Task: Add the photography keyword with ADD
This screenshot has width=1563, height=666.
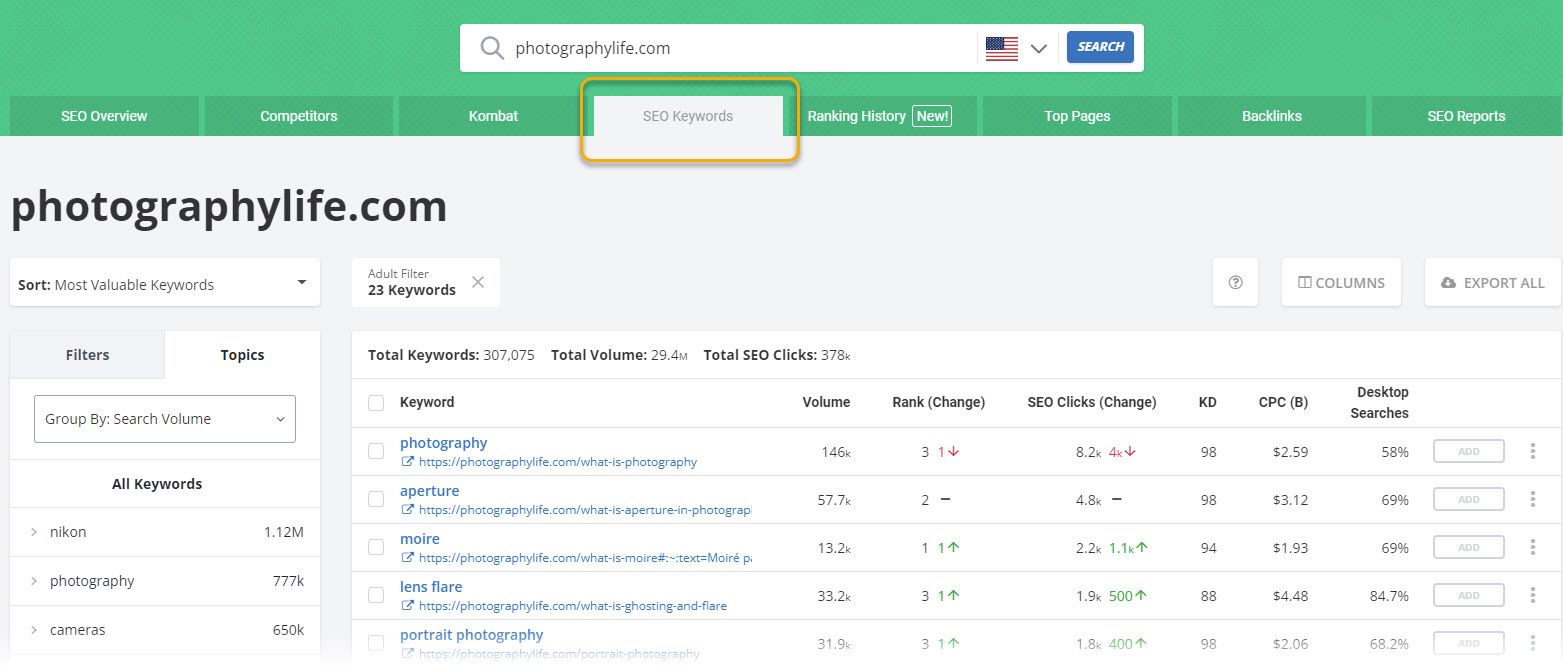Action: coord(1469,452)
